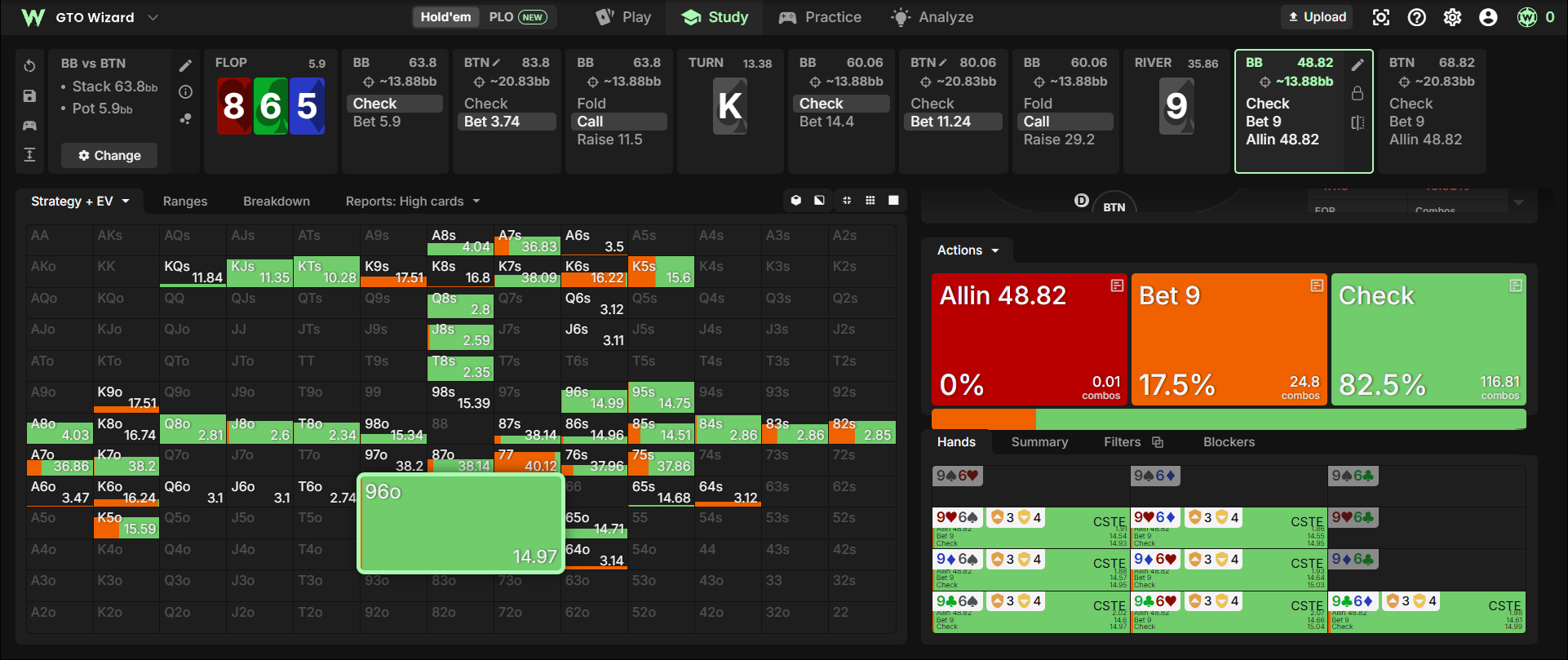Select the dotted grid matrix view
The image size is (1568, 660).
pyautogui.click(x=870, y=201)
